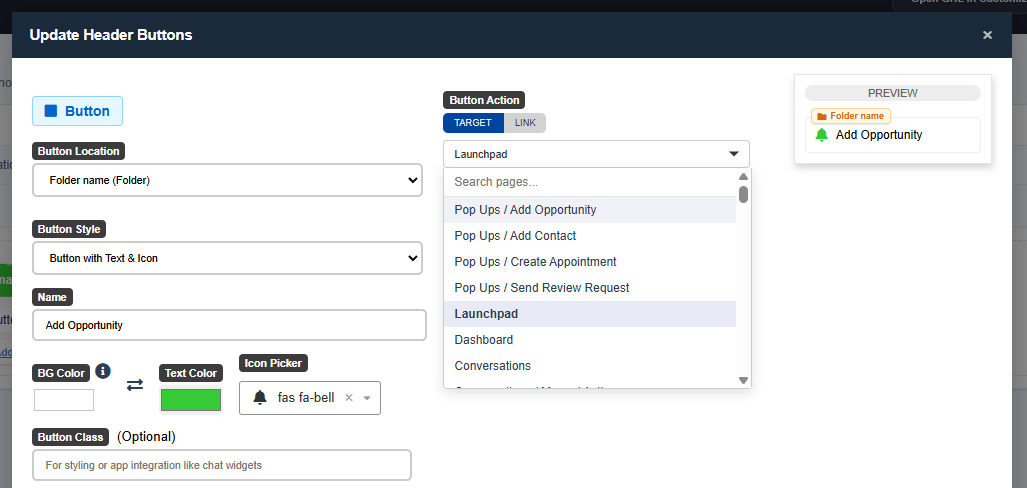Open the Button Style dropdown
Viewport: 1027px width, 488px height.
coord(227,258)
